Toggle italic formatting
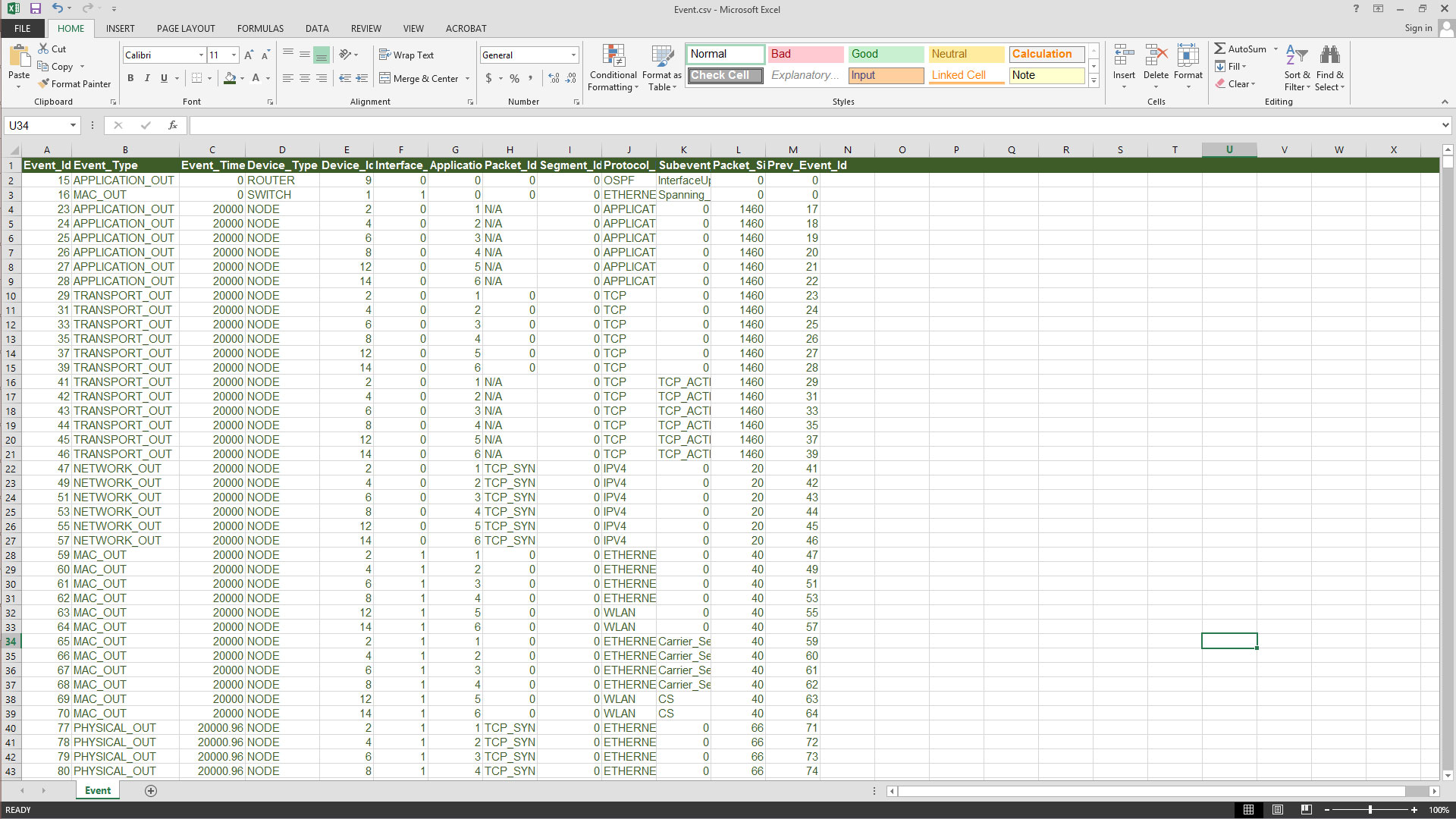This screenshot has height=819, width=1456. [x=147, y=78]
